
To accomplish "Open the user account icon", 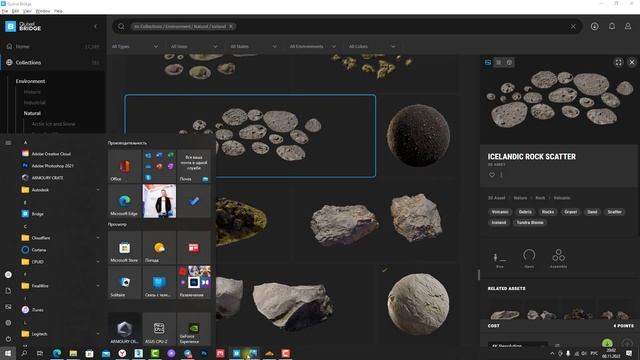I will click(x=628, y=26).
